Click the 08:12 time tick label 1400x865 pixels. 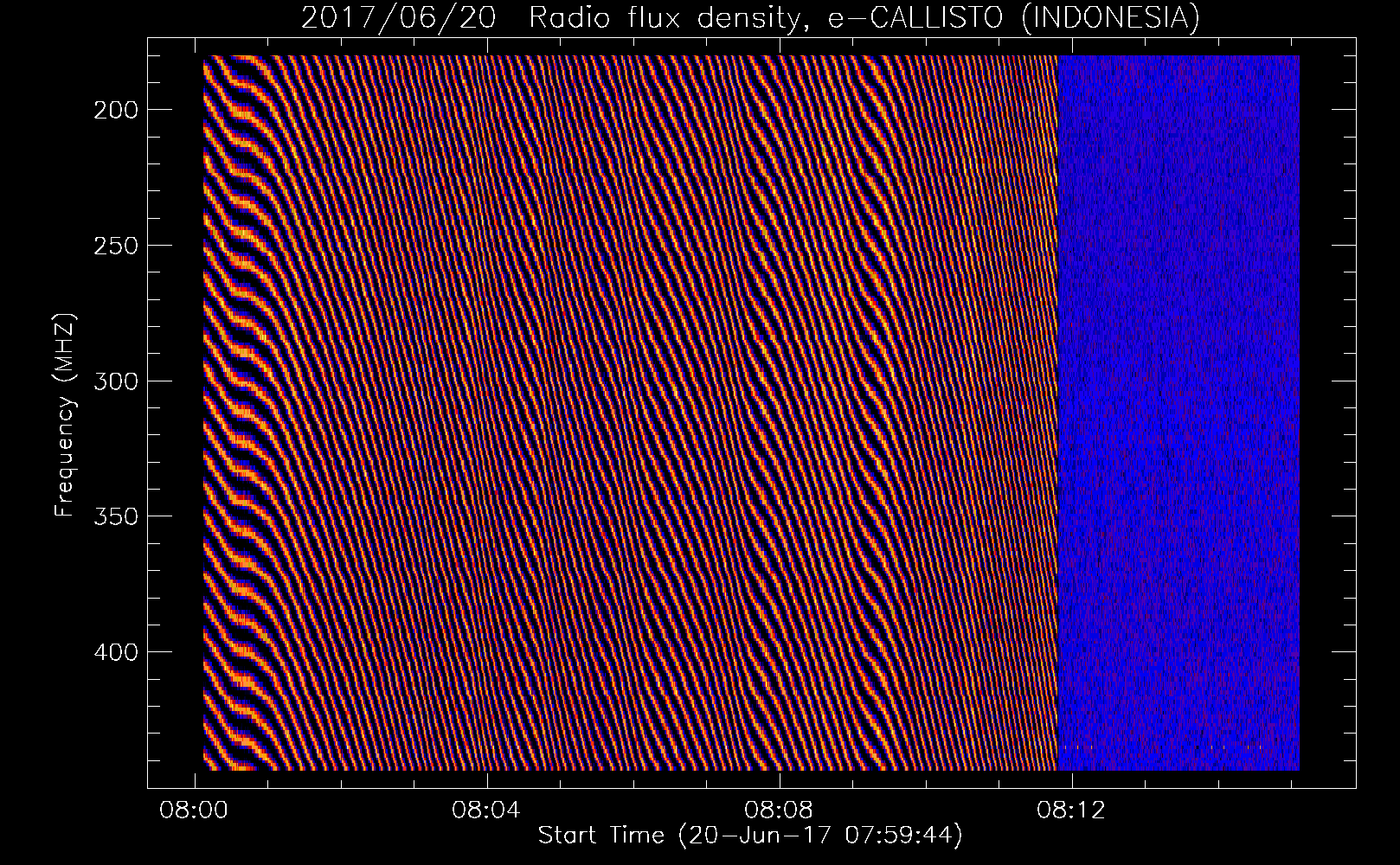[x=1071, y=810]
